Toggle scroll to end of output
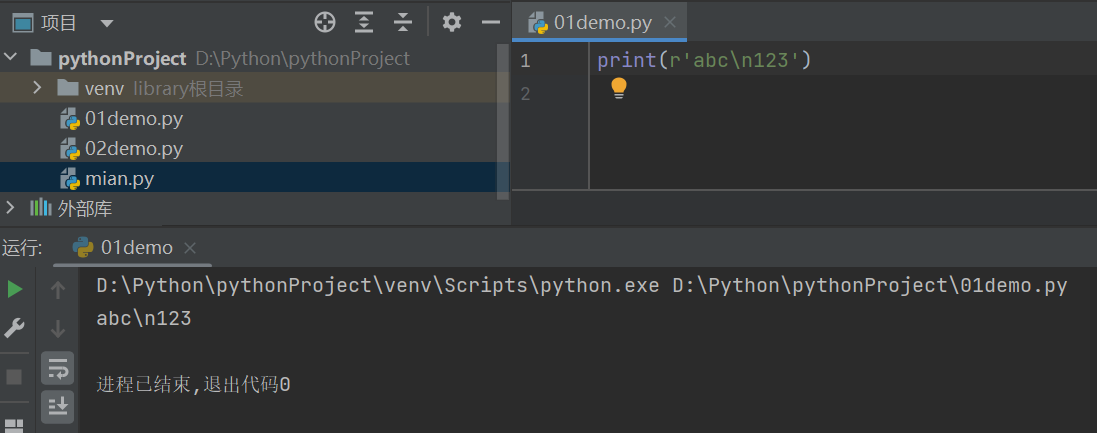1097x433 pixels. coord(58,405)
